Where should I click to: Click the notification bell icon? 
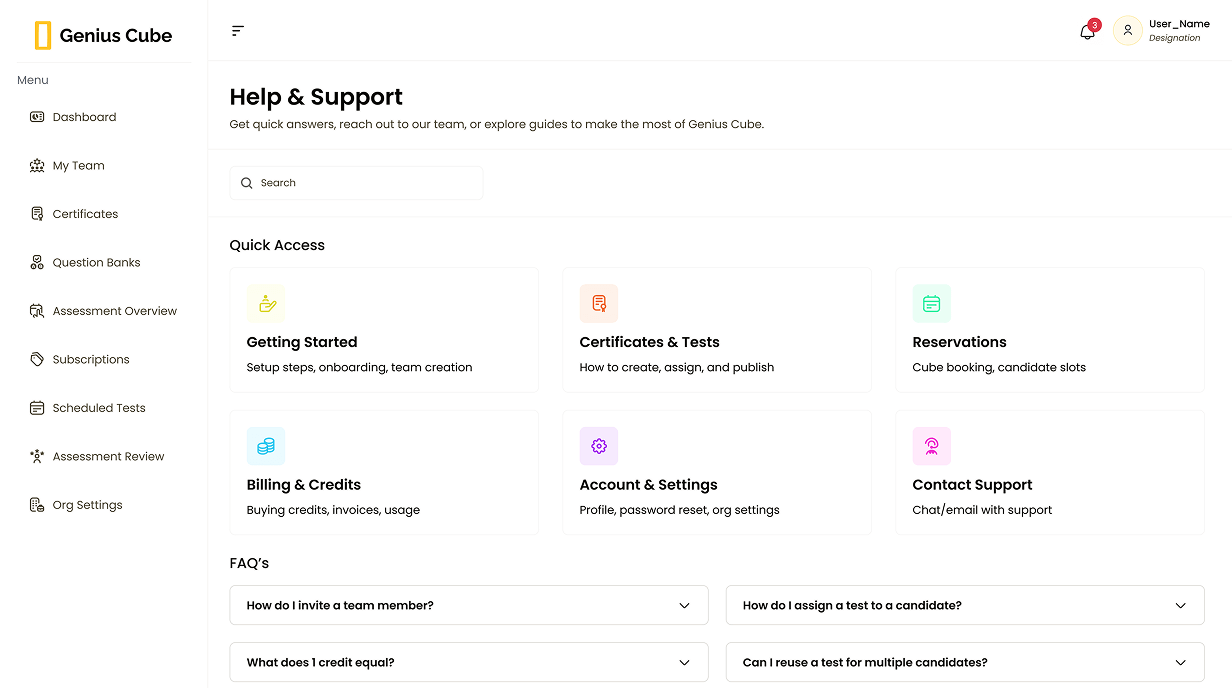click(x=1087, y=32)
